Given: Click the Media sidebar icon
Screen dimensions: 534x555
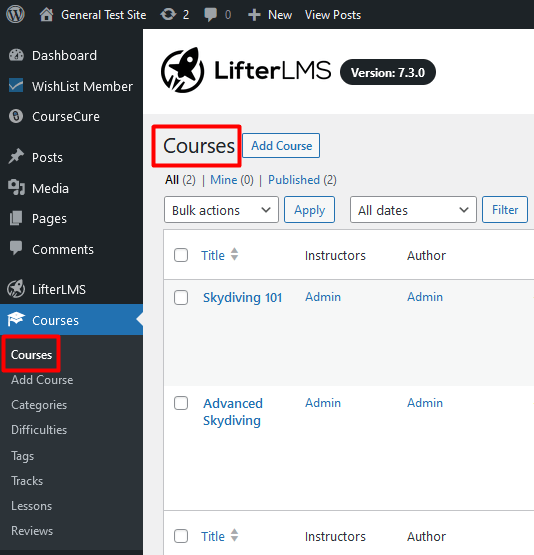Looking at the screenshot, I should (16, 188).
